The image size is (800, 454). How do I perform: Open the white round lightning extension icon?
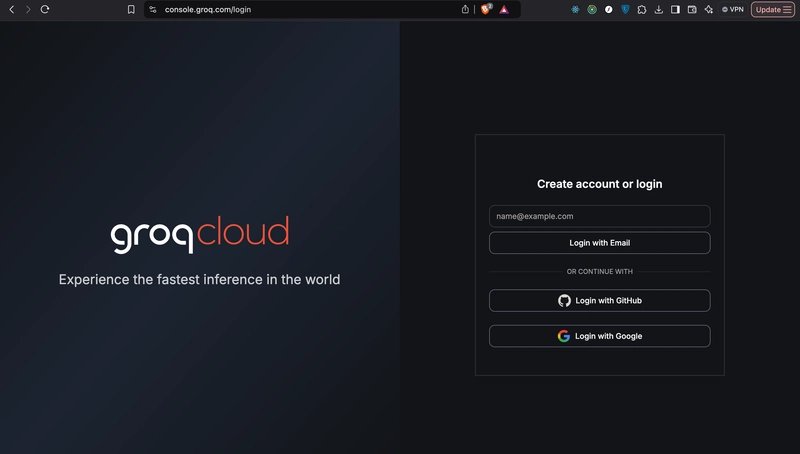609,9
